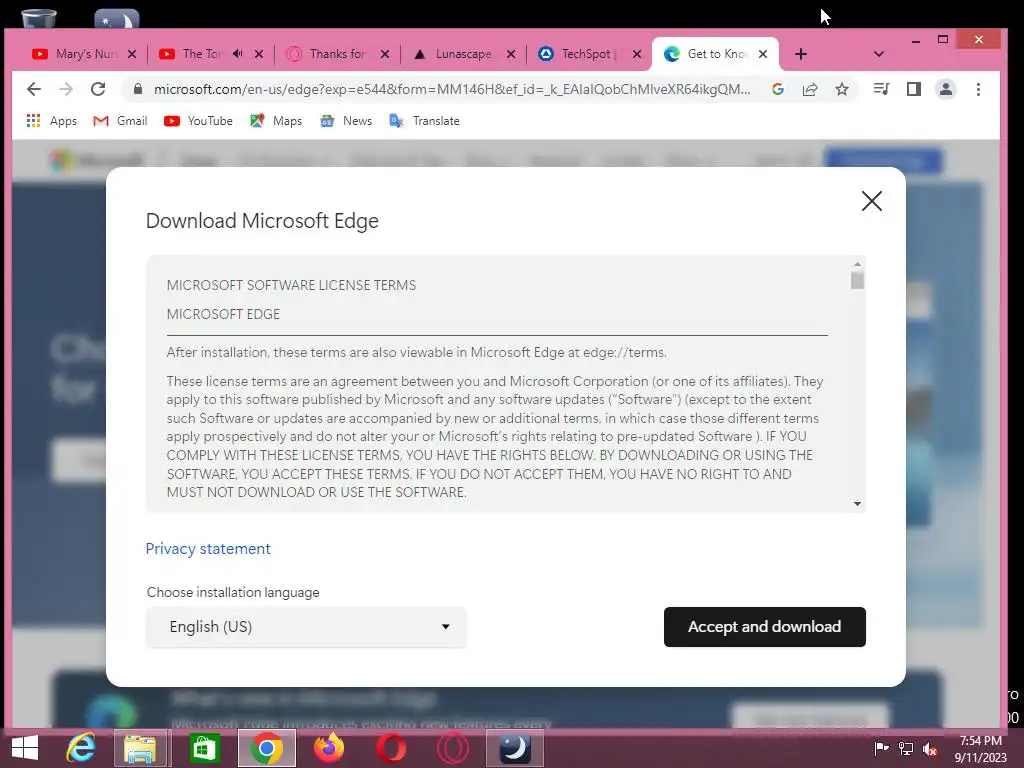Viewport: 1024px width, 768px height.
Task: Click the address bar URL
Action: [x=452, y=89]
